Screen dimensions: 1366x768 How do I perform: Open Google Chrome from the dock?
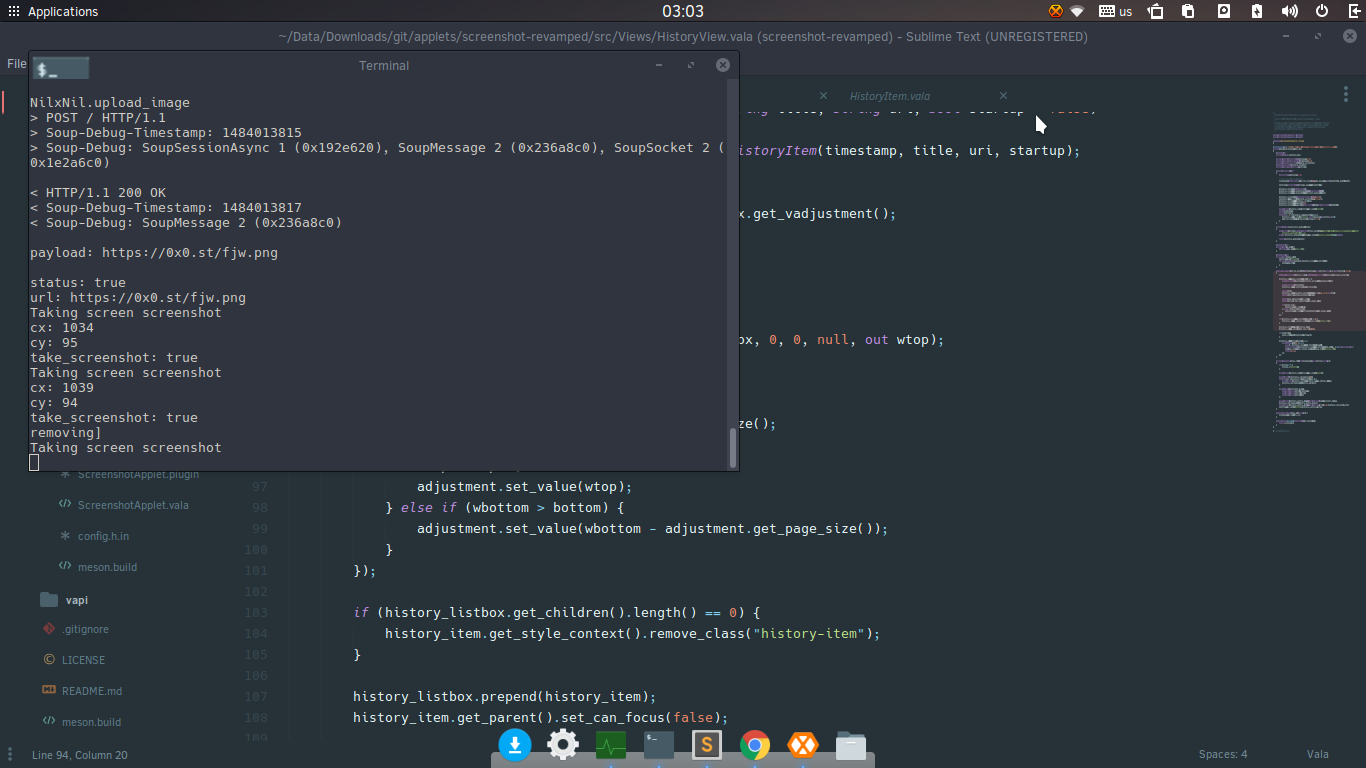[x=755, y=745]
